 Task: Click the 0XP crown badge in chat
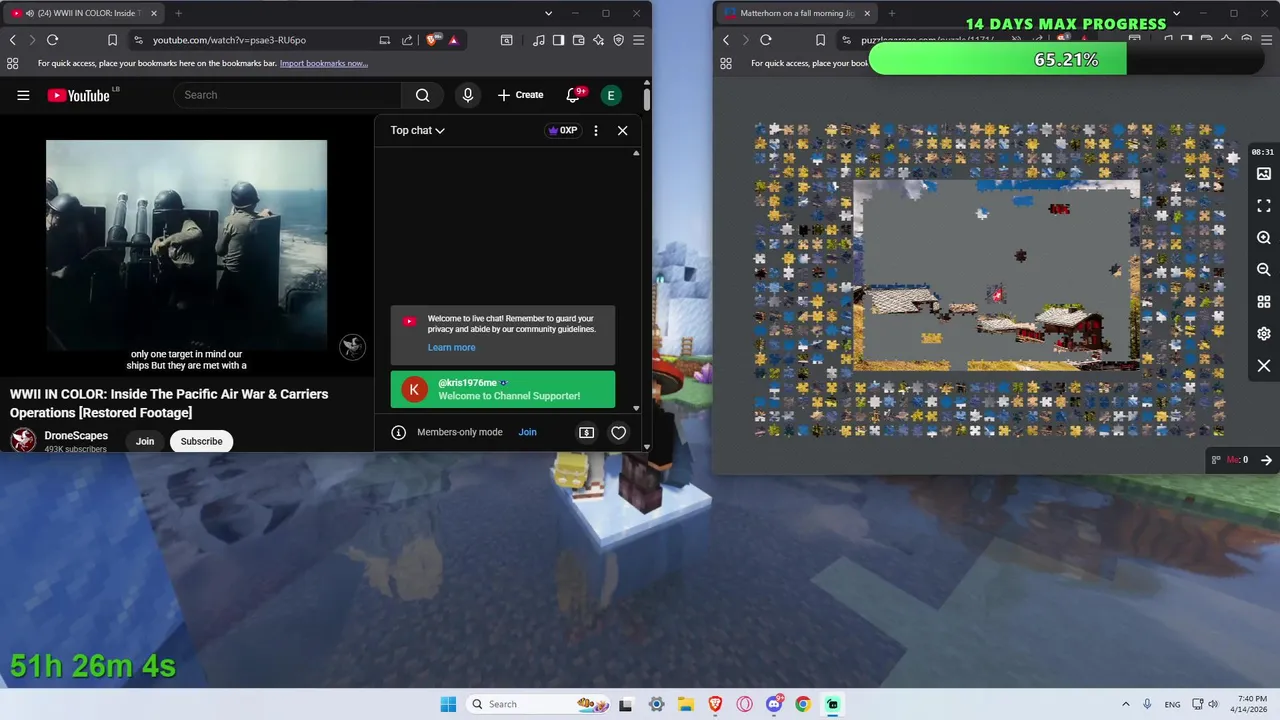click(562, 130)
